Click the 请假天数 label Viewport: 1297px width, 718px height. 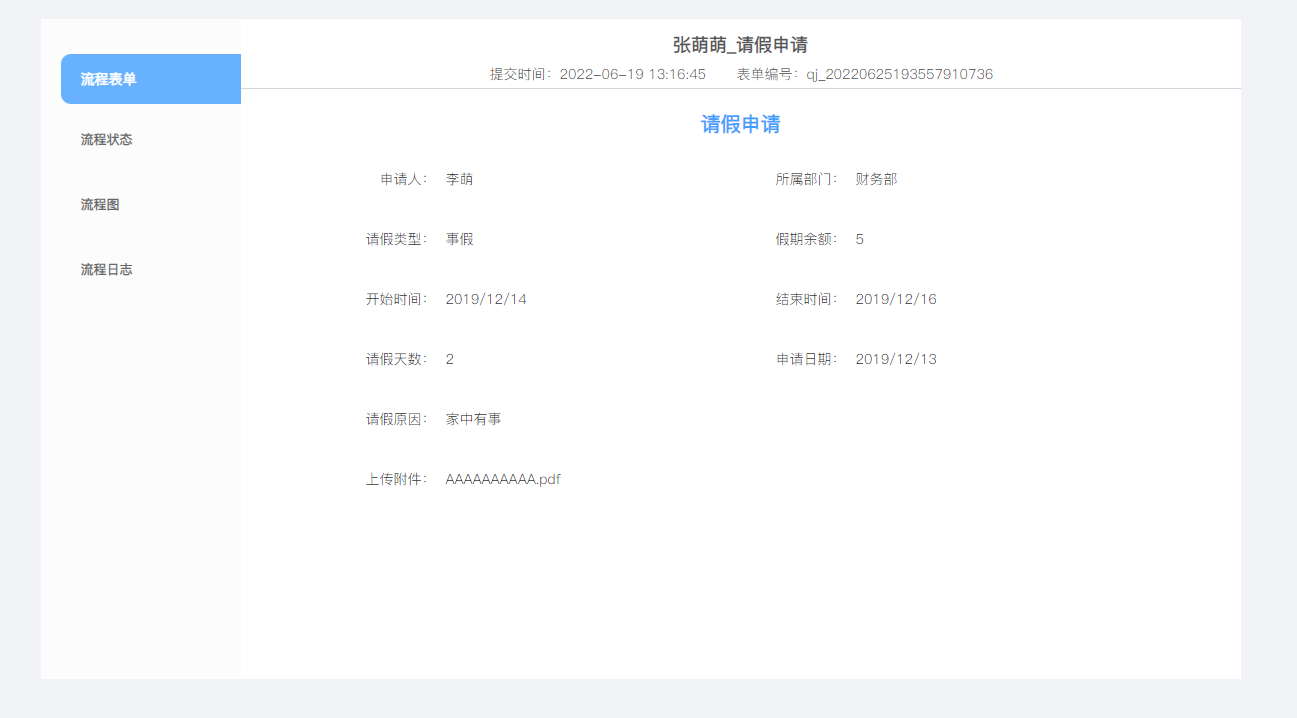[x=397, y=359]
